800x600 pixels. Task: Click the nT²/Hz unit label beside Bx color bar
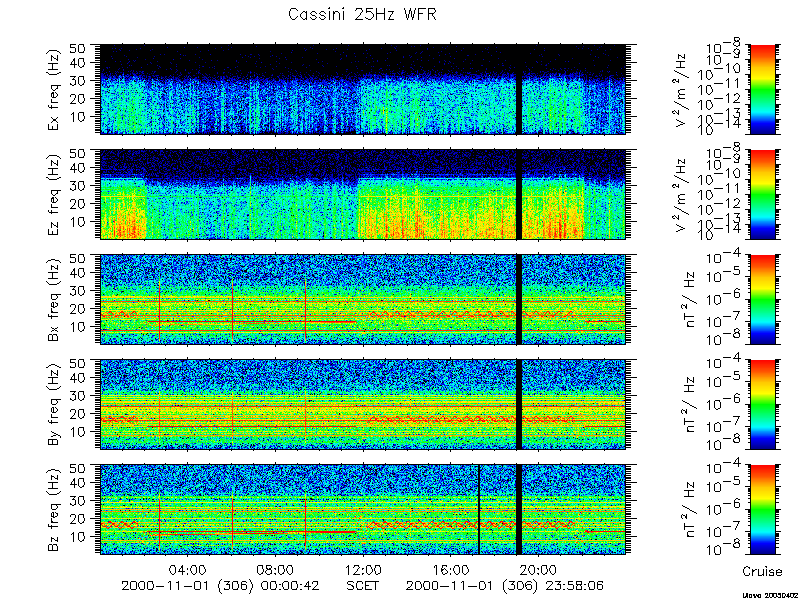click(x=689, y=299)
